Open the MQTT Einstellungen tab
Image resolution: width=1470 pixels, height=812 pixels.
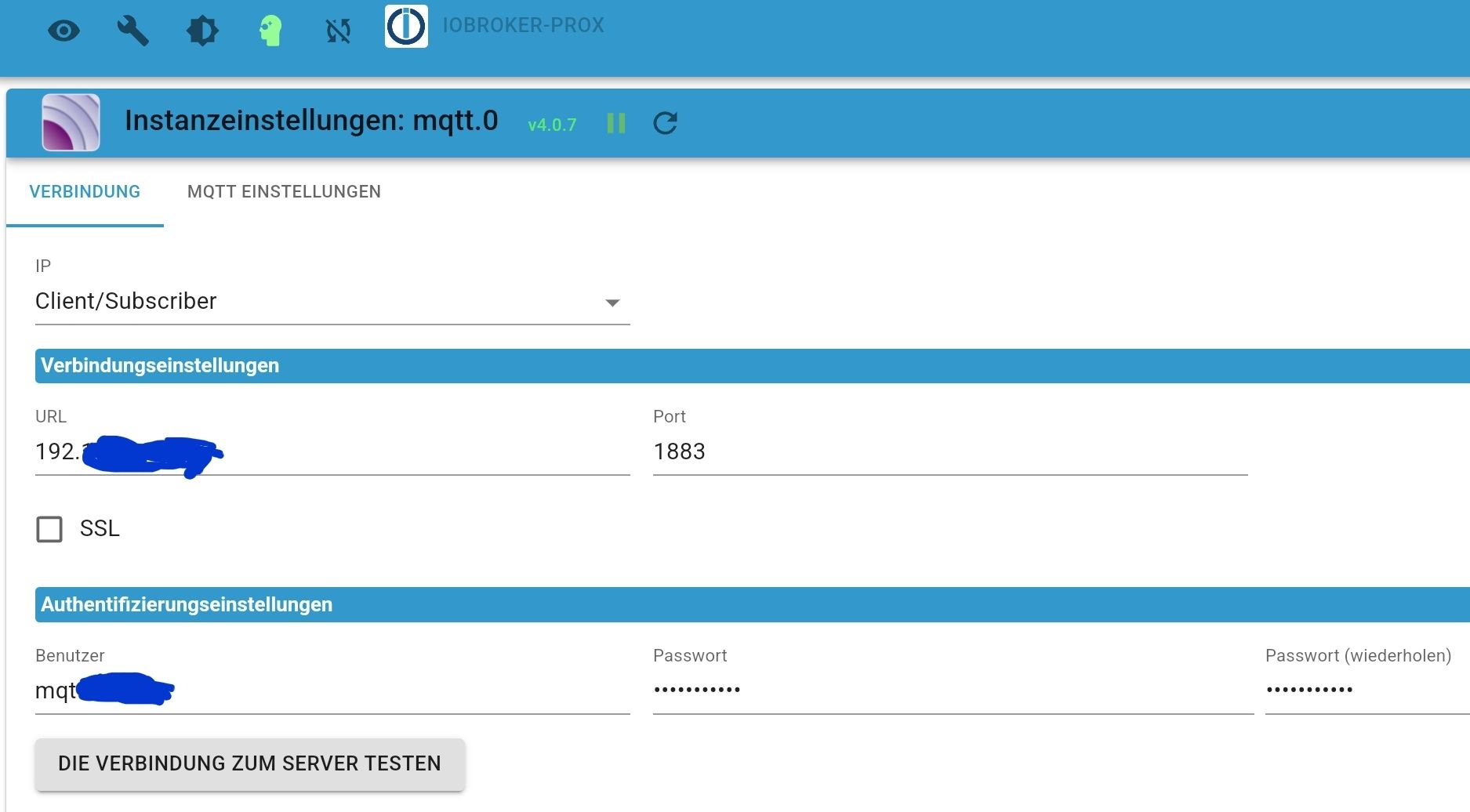tap(284, 192)
